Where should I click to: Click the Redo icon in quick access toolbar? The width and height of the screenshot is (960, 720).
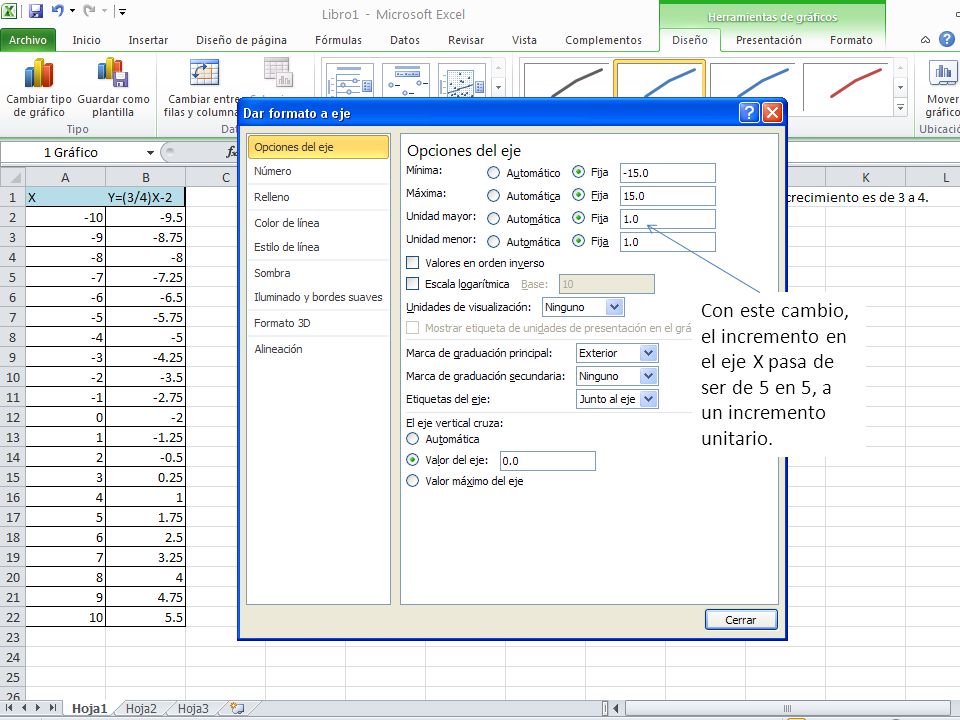[89, 10]
